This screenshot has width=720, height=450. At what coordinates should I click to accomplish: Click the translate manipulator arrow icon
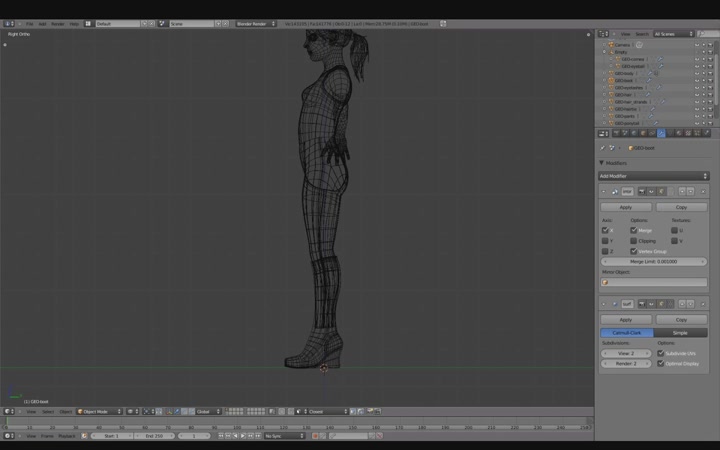click(x=177, y=411)
